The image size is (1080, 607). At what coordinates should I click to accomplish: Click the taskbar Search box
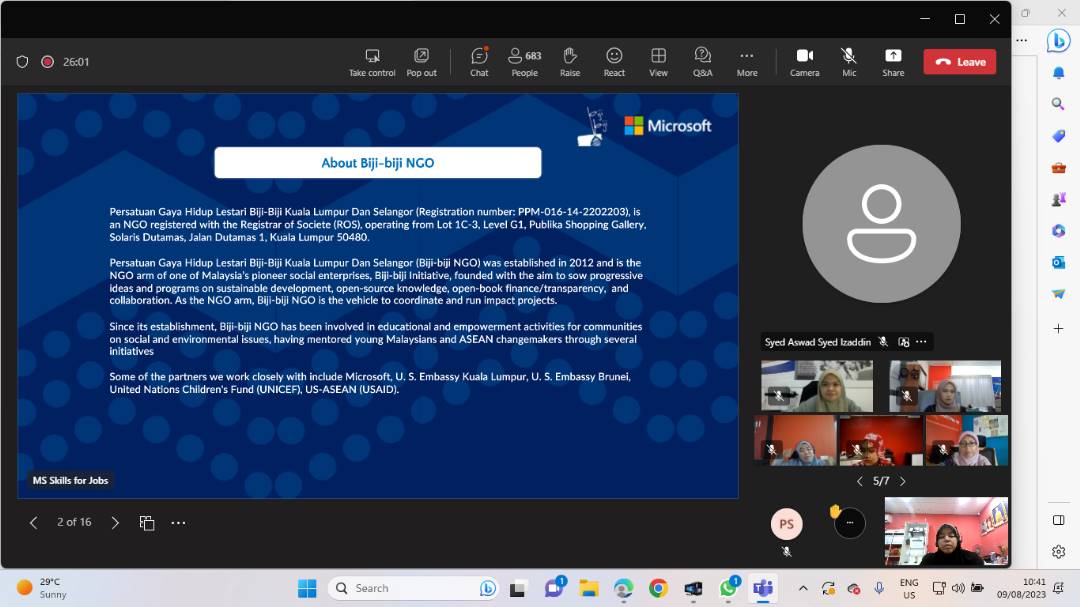[x=413, y=588]
